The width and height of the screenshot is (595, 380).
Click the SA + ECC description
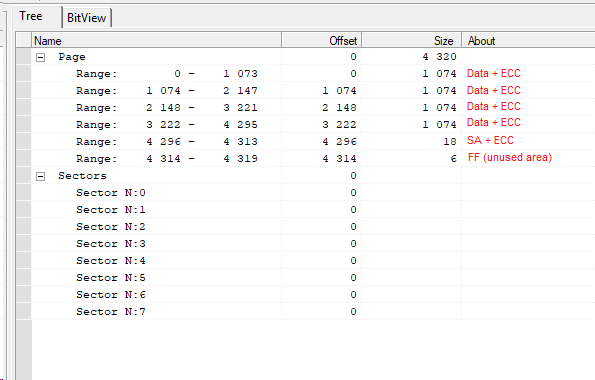click(x=490, y=140)
